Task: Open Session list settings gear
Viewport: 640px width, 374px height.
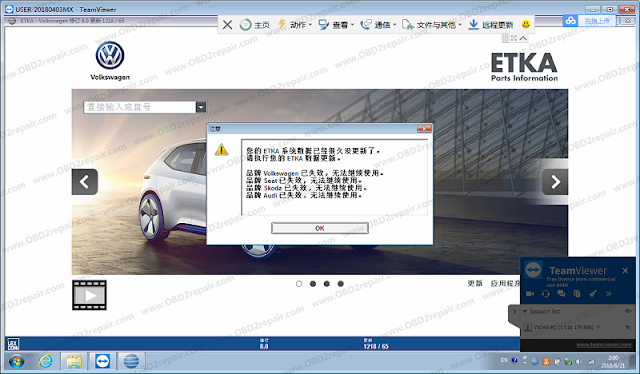Action: [x=628, y=311]
